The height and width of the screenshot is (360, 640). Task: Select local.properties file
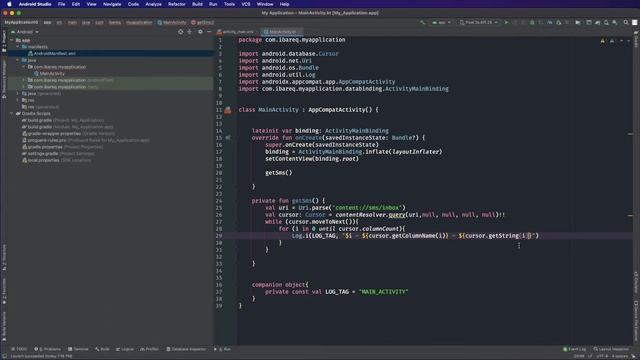click(x=56, y=160)
